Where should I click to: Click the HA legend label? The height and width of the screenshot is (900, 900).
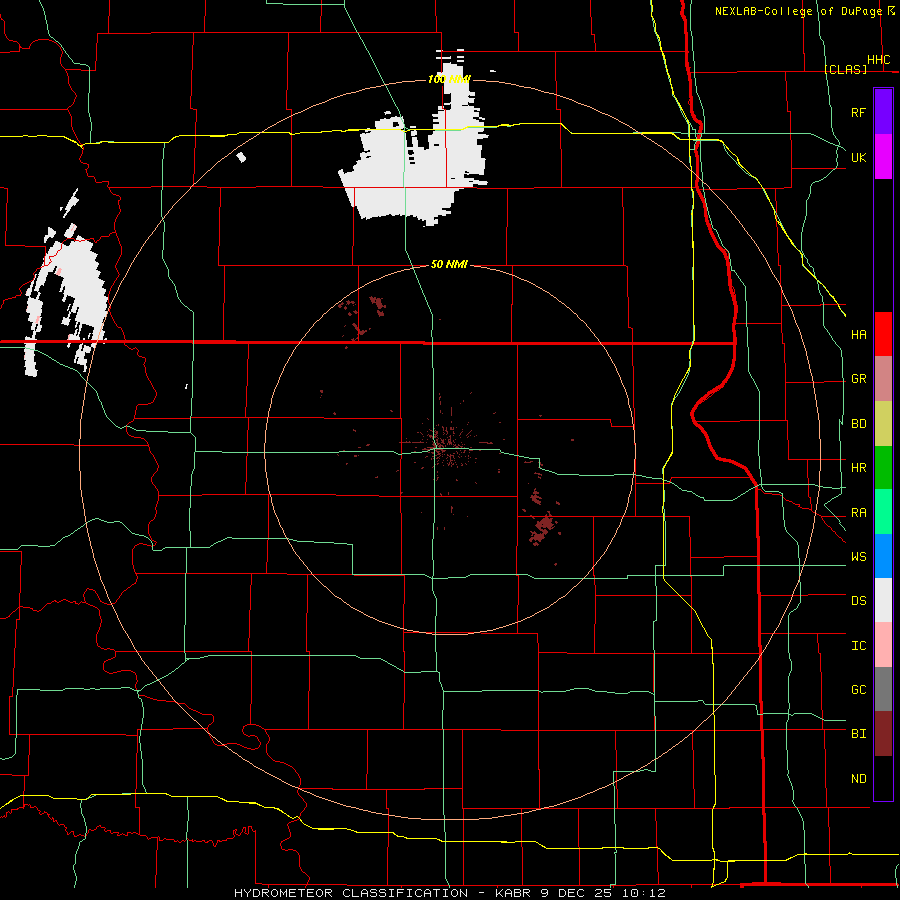[858, 334]
